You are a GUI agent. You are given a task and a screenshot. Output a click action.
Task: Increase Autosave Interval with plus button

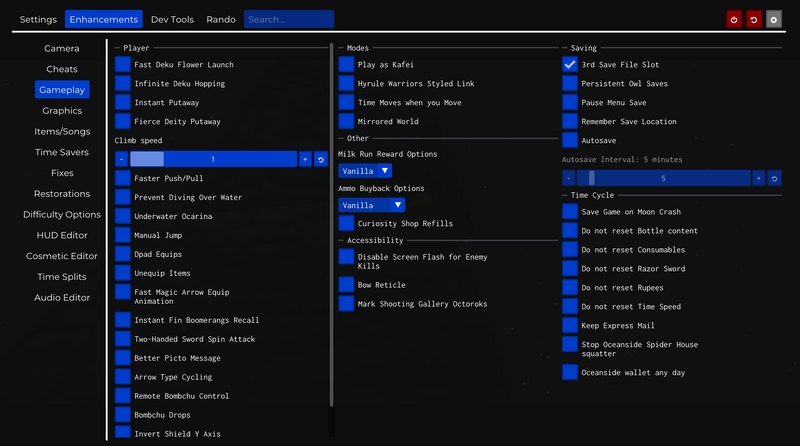759,178
